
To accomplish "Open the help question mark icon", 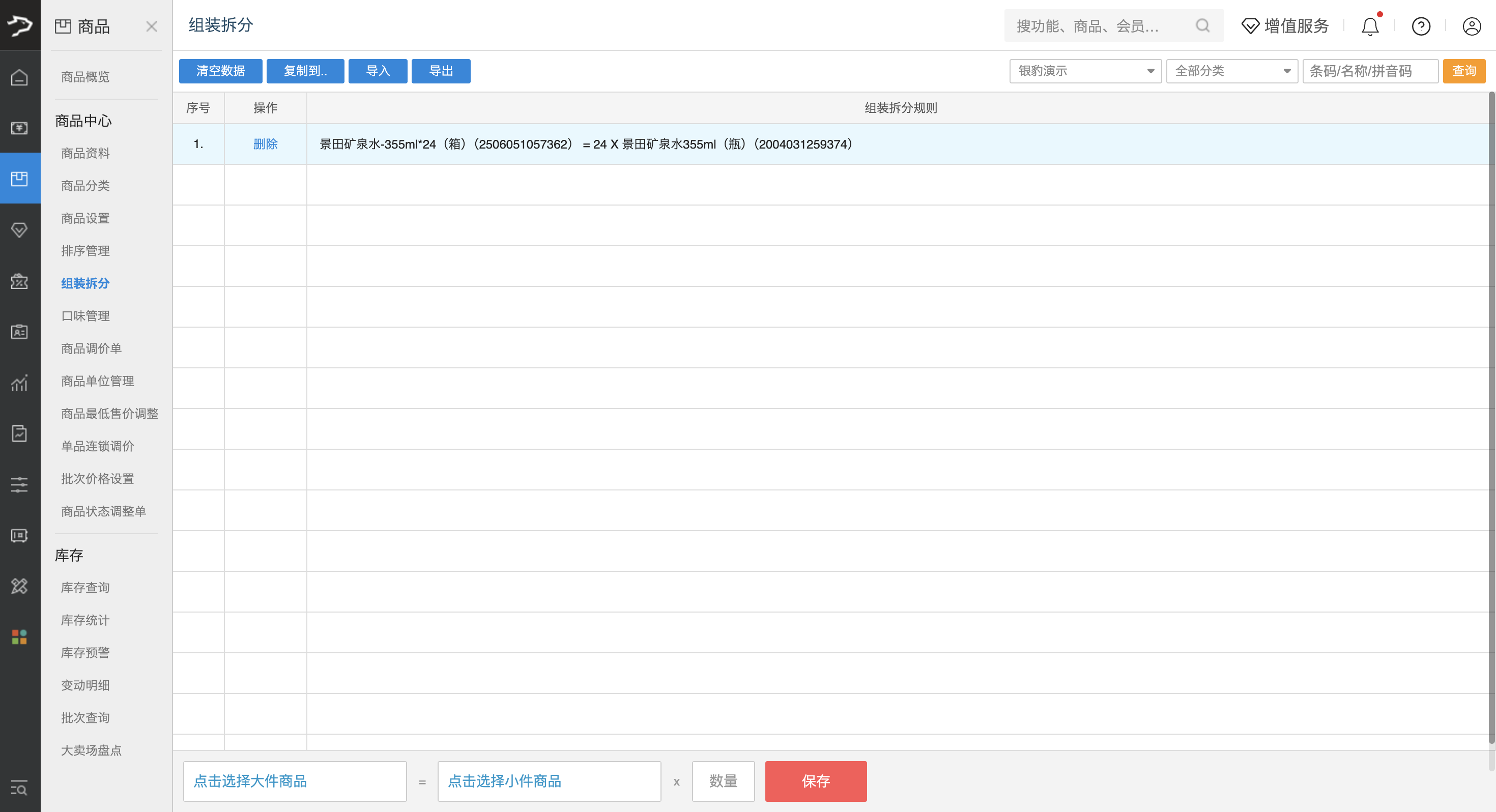I will (x=1421, y=26).
